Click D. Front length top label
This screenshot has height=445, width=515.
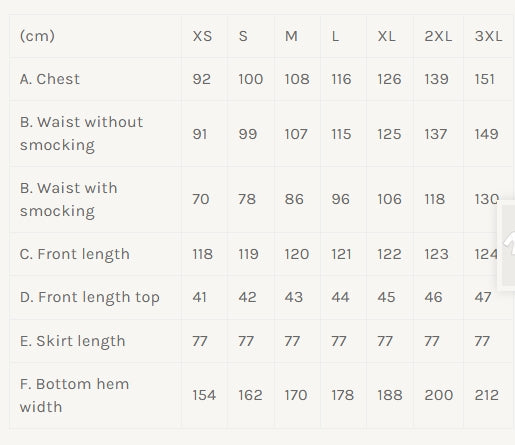pyautogui.click(x=89, y=297)
